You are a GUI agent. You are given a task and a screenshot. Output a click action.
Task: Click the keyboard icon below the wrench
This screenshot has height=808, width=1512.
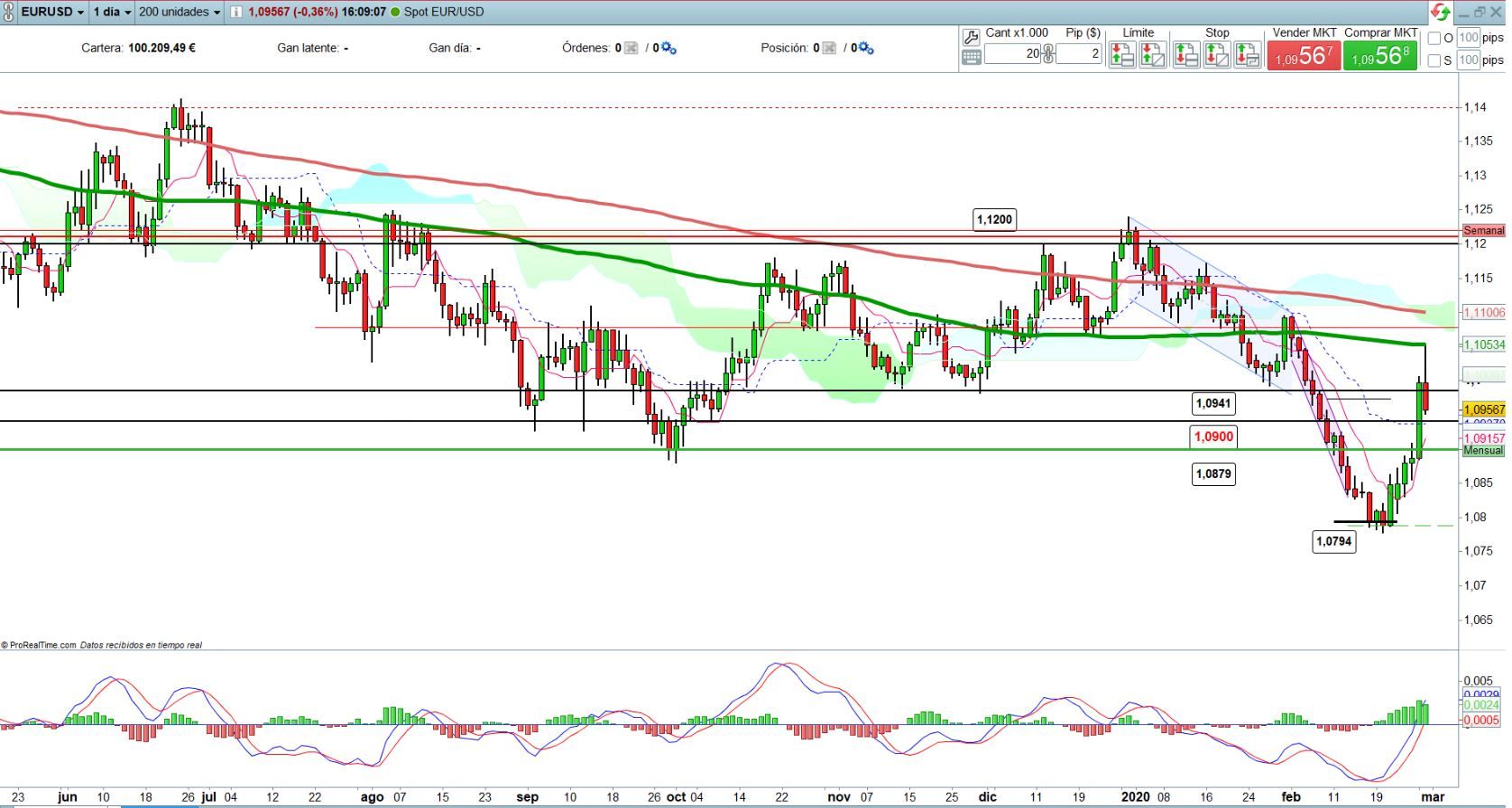click(971, 58)
